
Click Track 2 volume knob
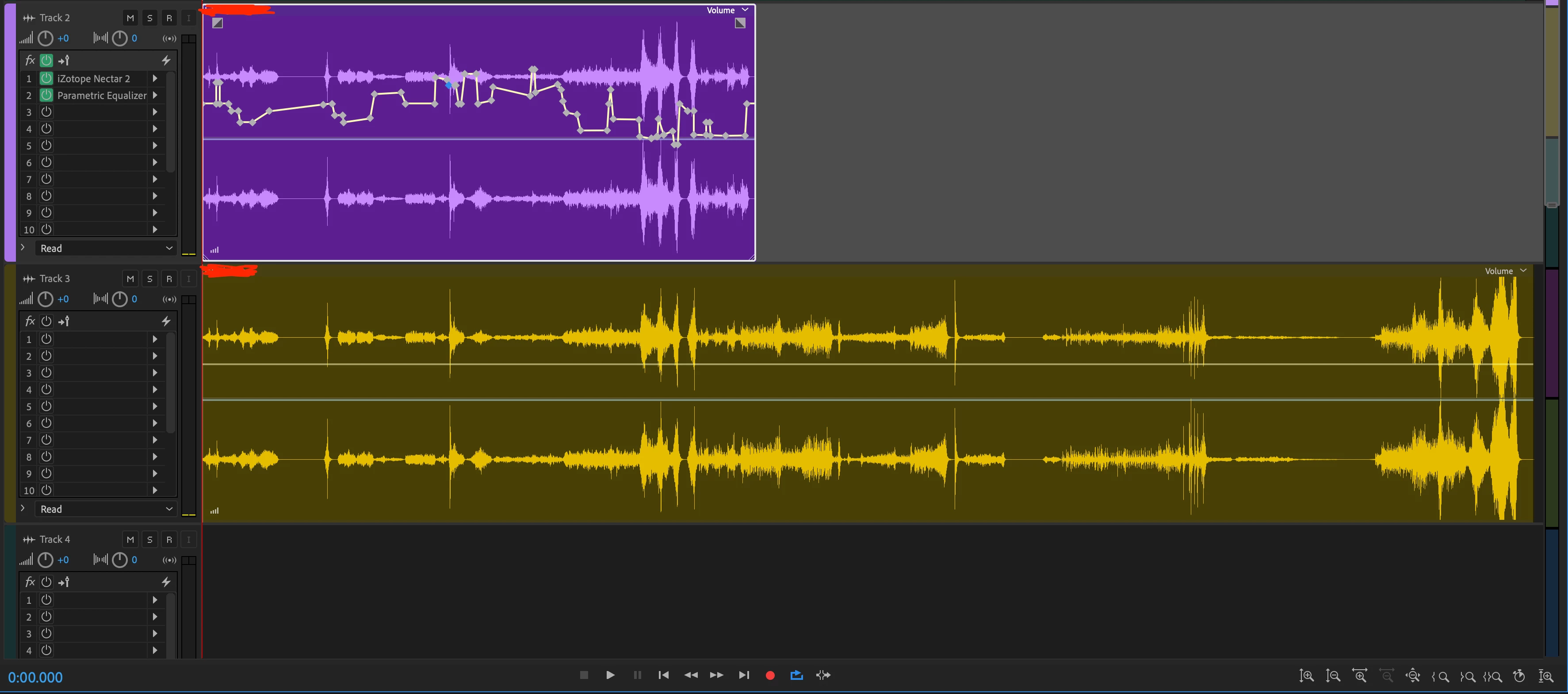click(46, 38)
